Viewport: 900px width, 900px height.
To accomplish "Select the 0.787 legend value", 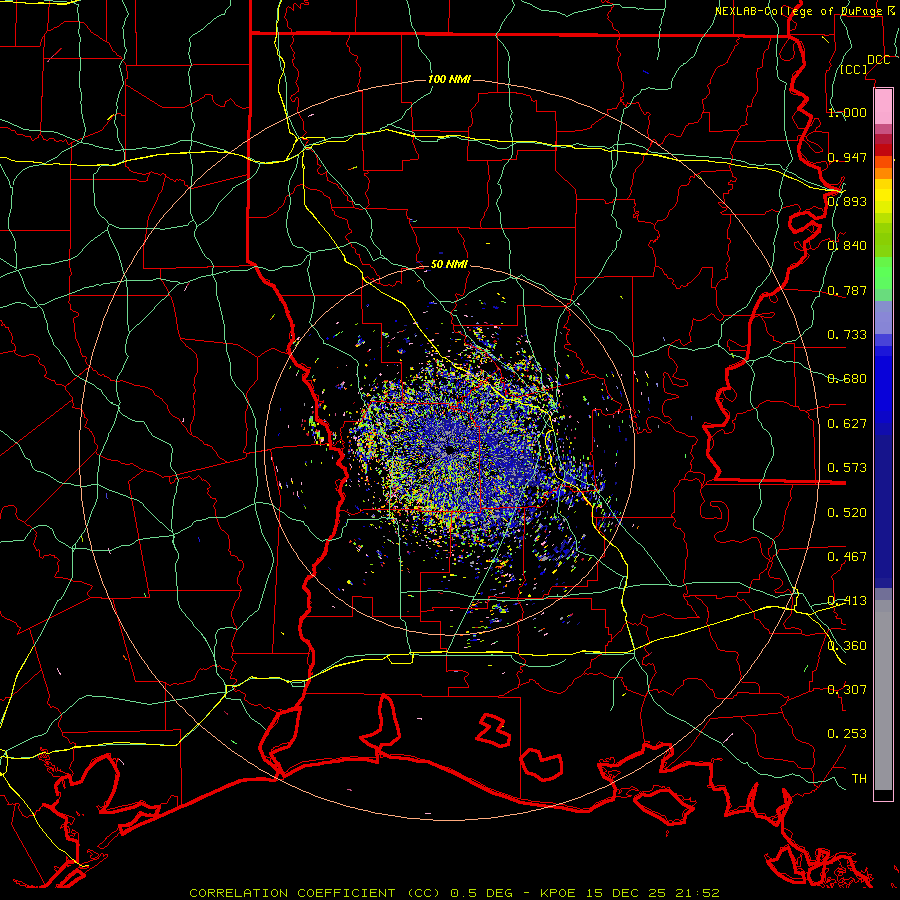I will pyautogui.click(x=847, y=290).
